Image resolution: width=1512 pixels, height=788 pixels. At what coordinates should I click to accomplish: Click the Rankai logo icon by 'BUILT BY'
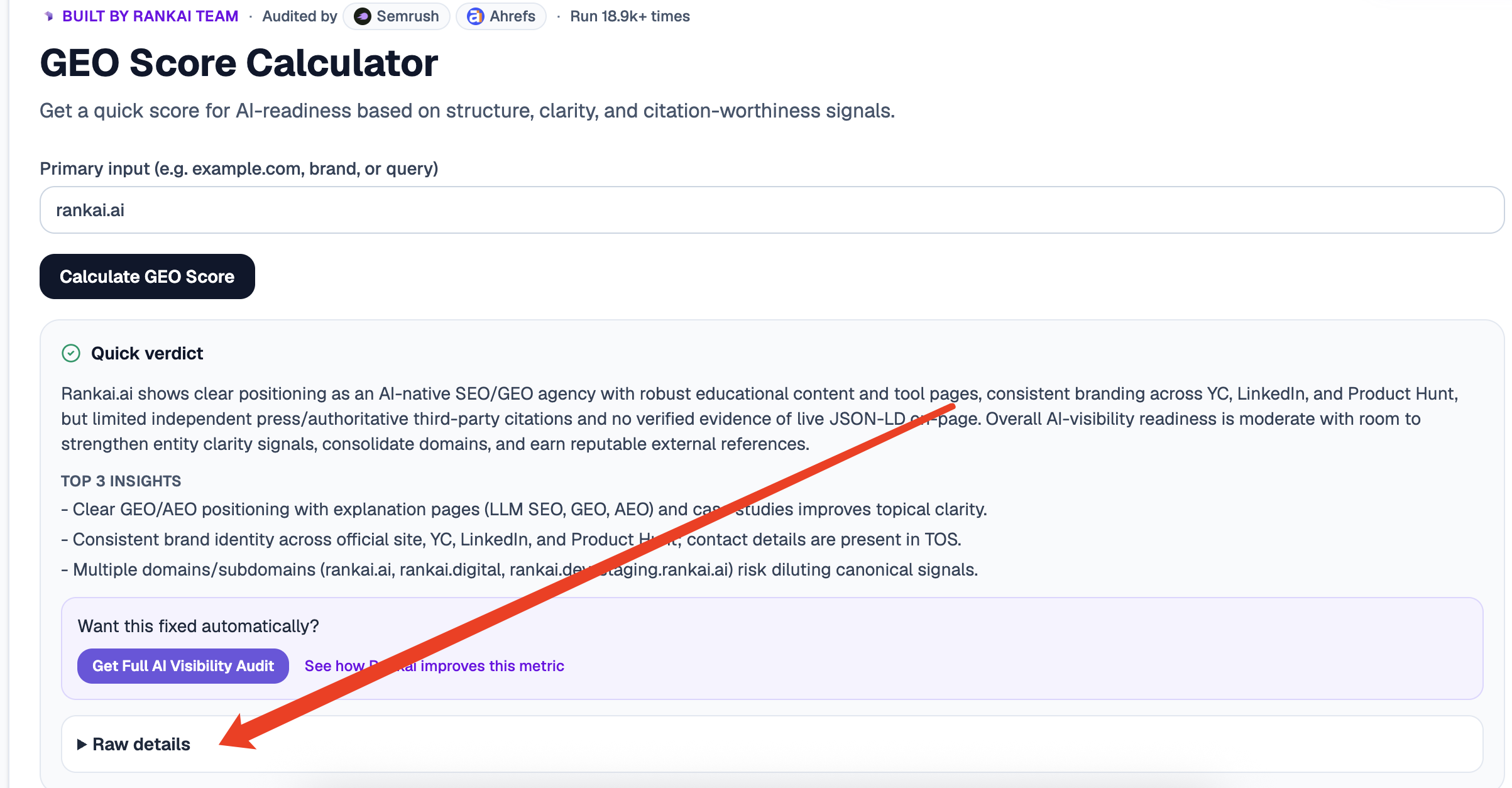(49, 16)
